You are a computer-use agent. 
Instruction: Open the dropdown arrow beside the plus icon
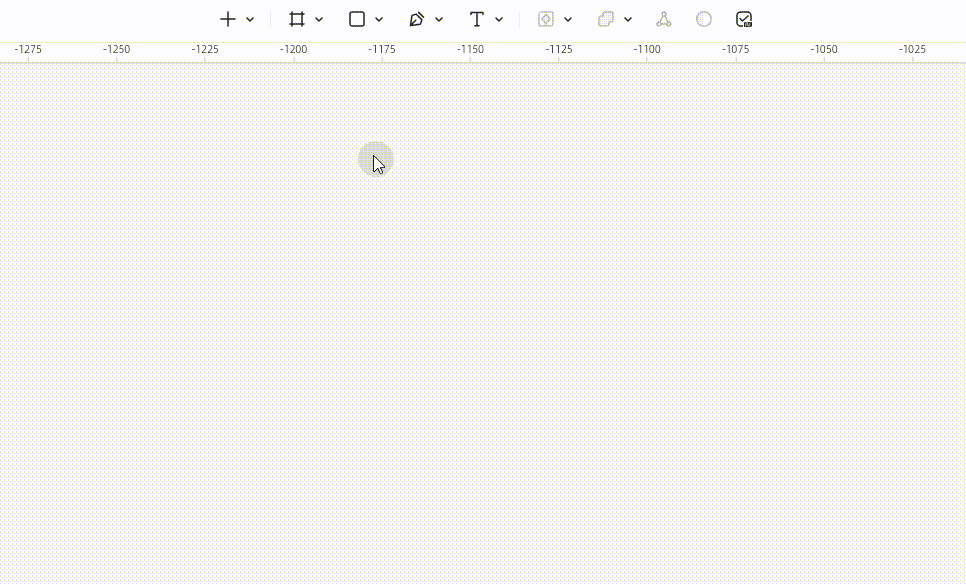tap(250, 20)
